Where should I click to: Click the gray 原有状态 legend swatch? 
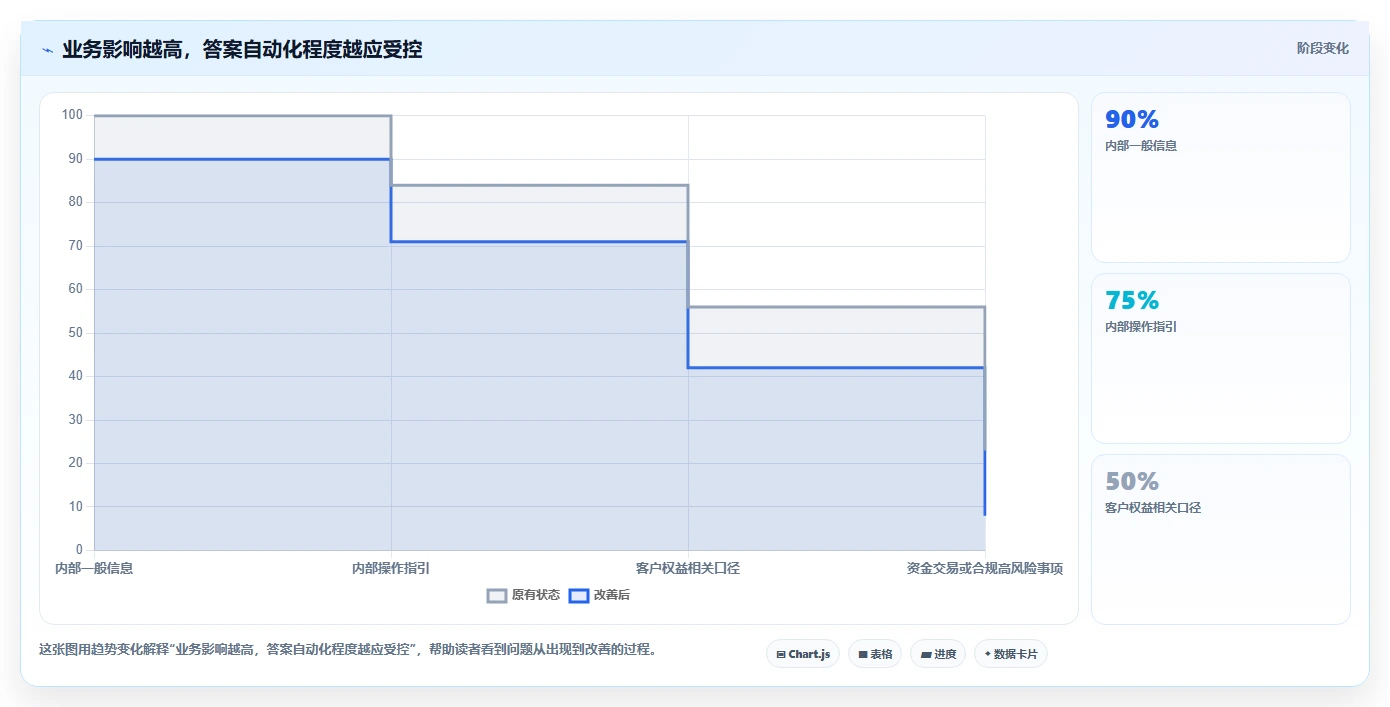click(x=497, y=595)
